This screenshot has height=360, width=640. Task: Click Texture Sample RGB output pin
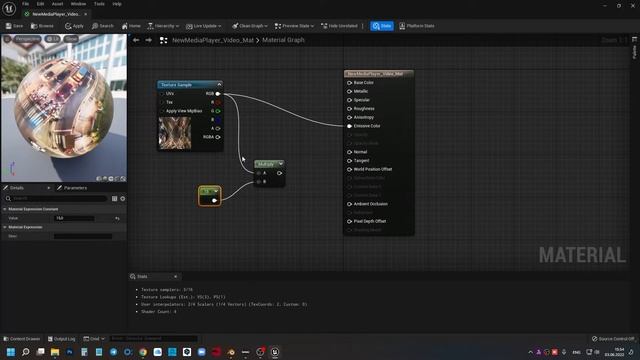218,93
